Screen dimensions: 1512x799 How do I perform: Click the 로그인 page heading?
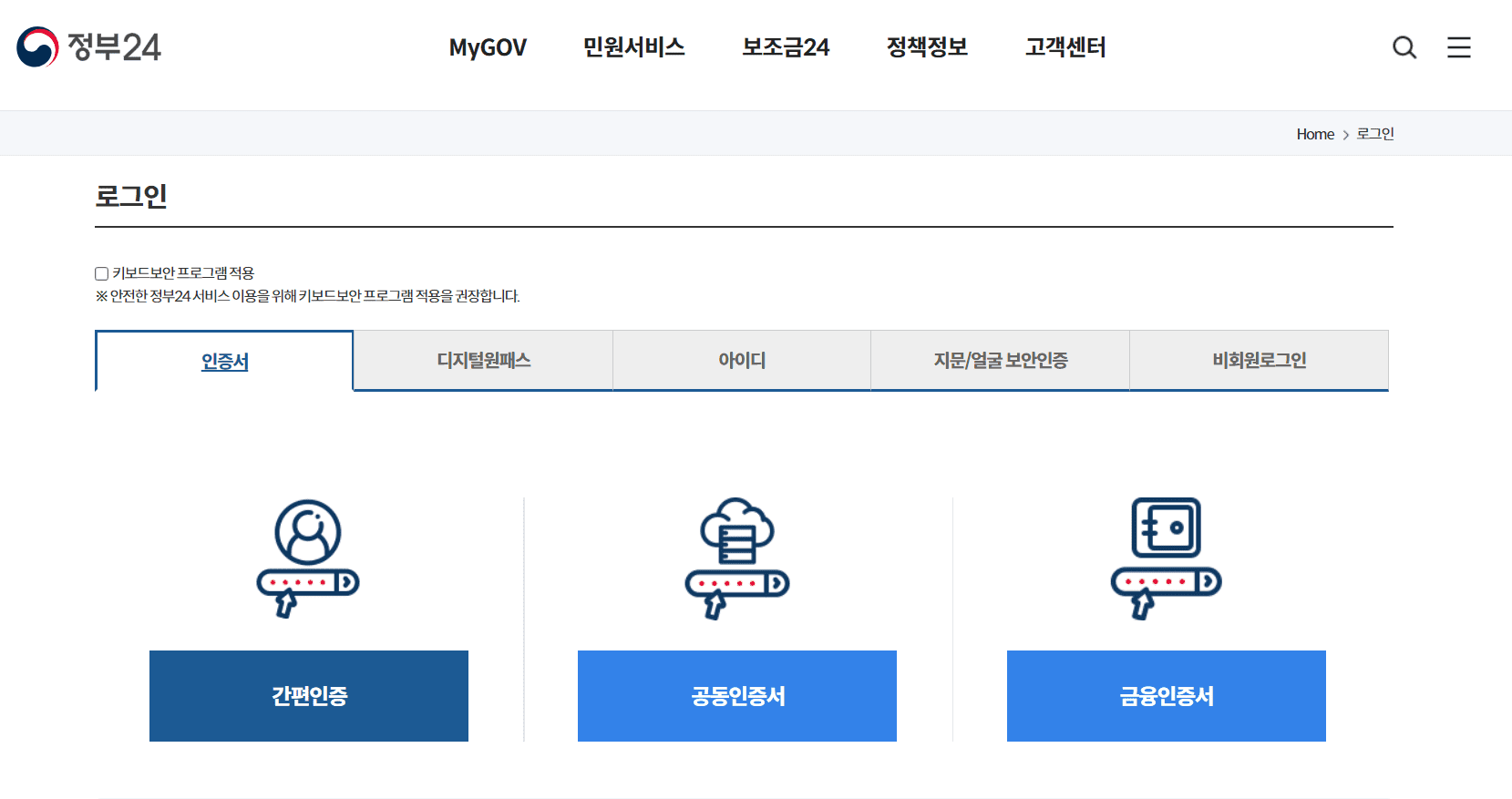coord(131,196)
